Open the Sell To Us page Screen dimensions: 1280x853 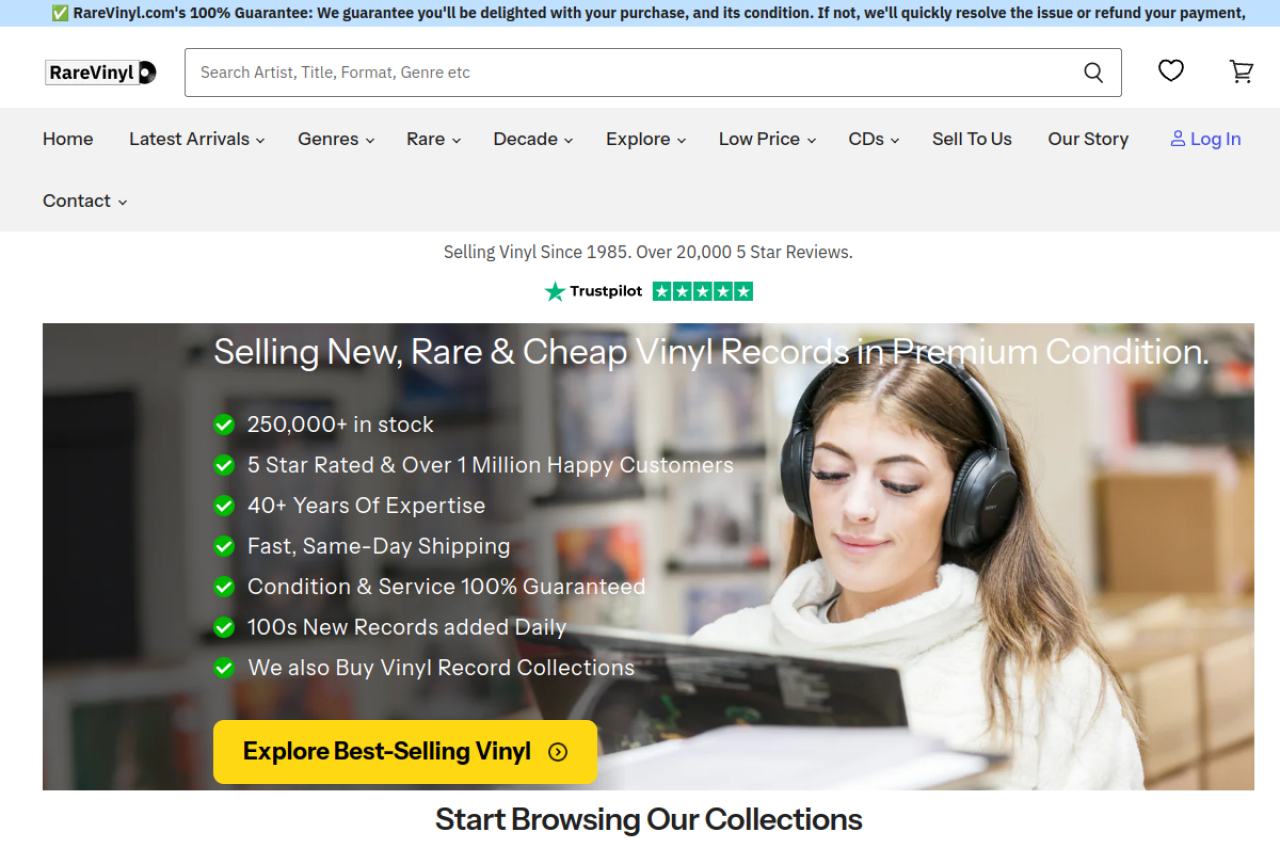point(972,139)
